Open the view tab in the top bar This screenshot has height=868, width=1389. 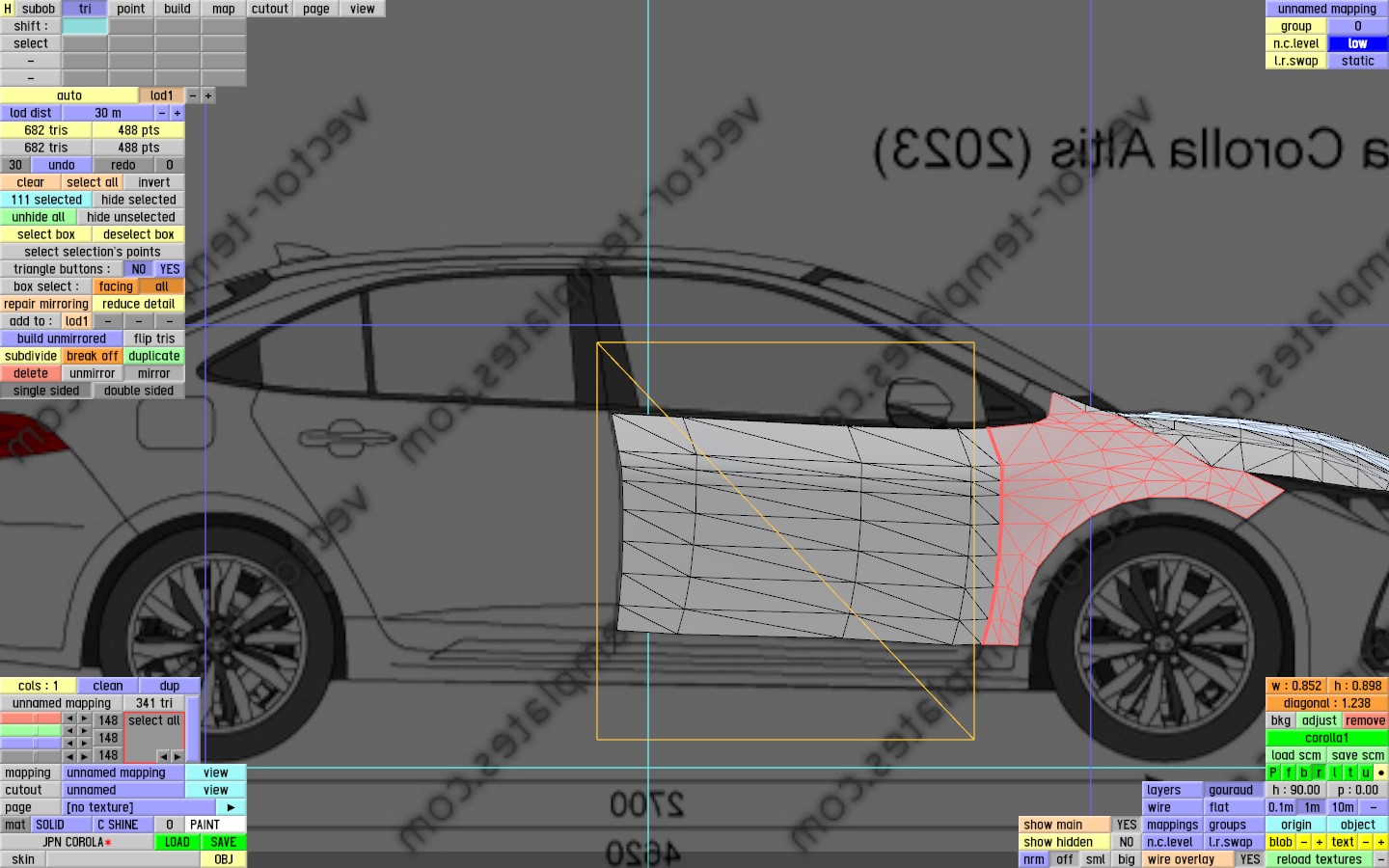(x=363, y=9)
